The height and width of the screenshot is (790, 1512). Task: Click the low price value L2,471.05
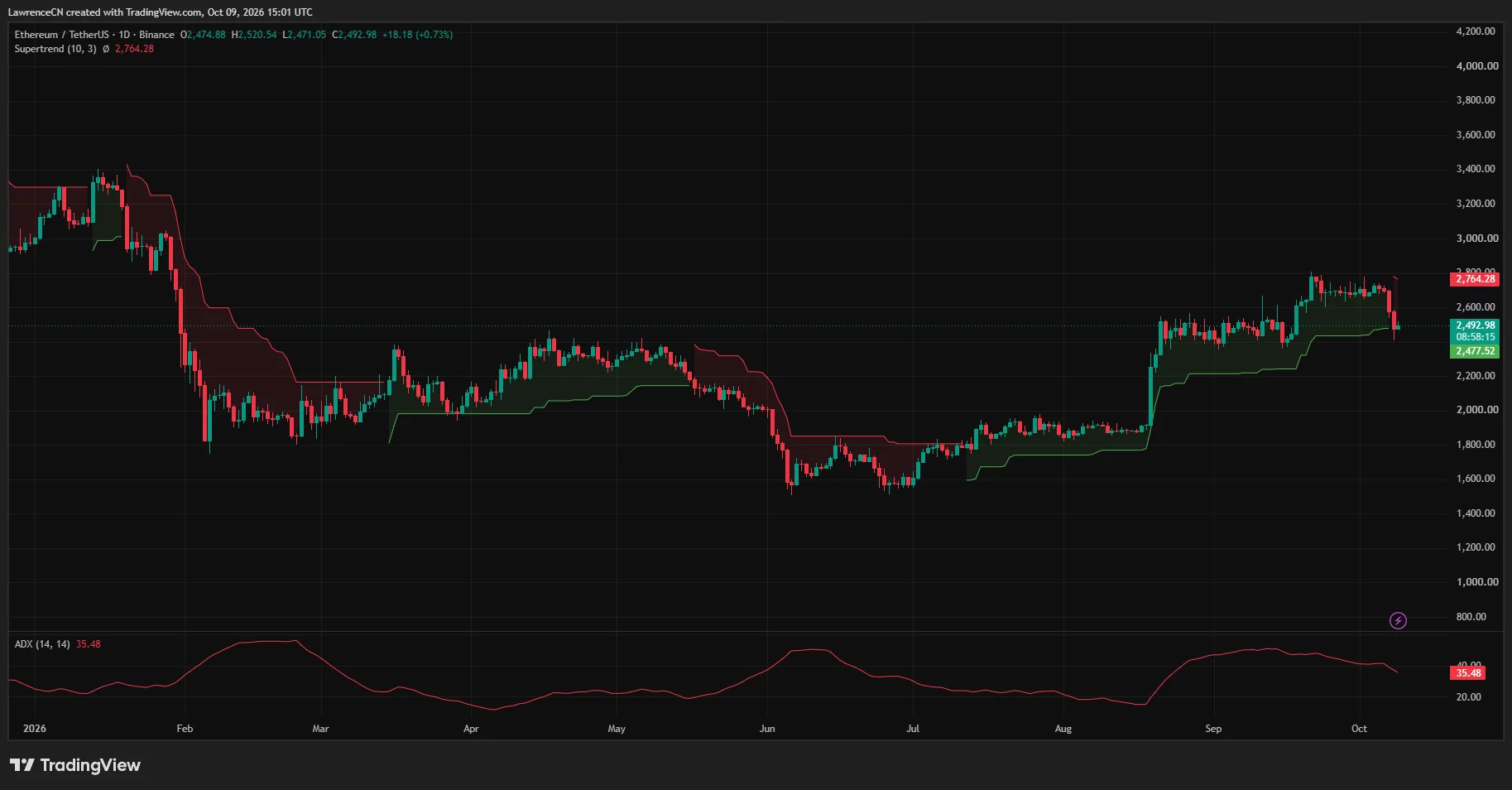305,35
